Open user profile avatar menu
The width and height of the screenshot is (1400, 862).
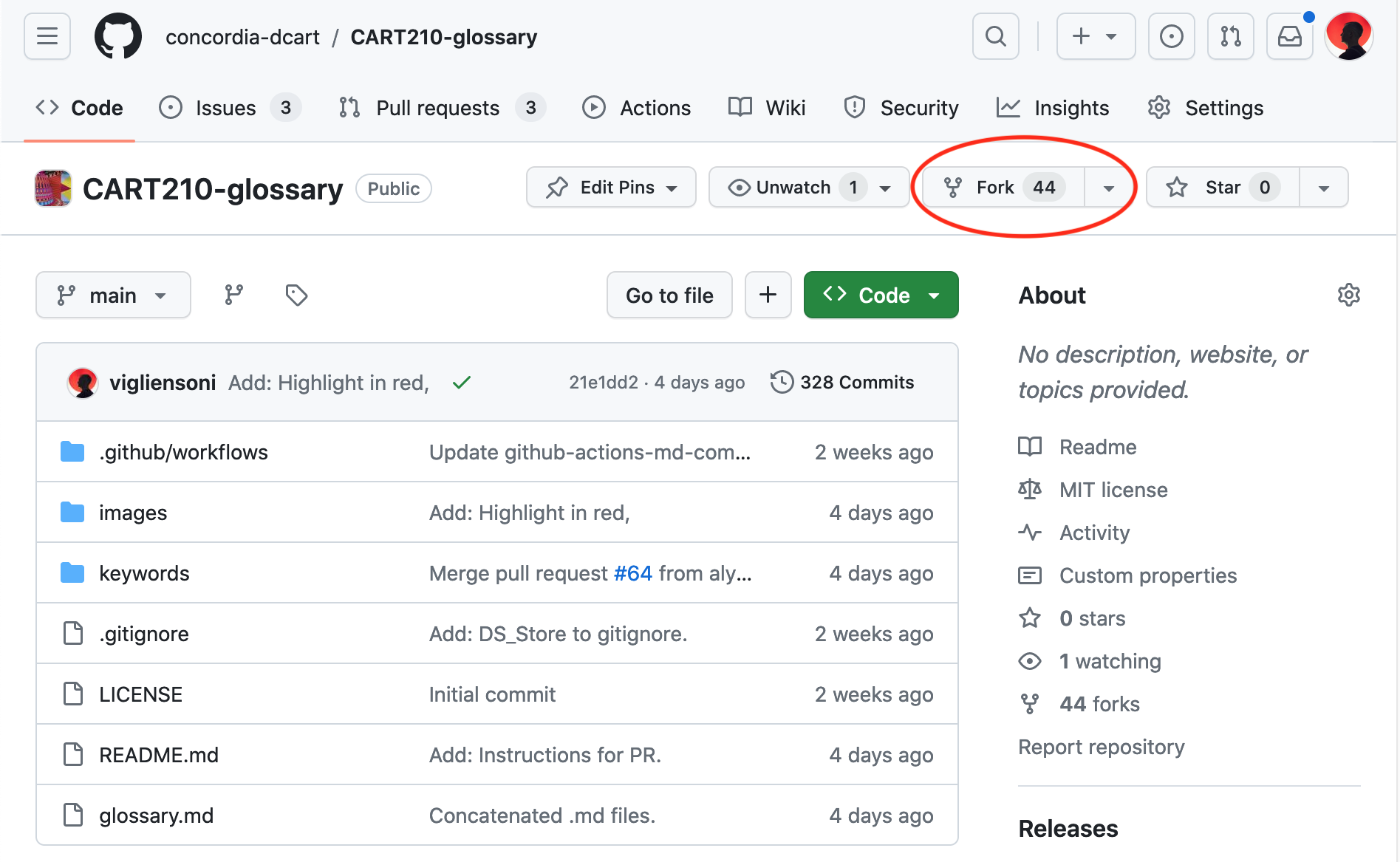tap(1350, 36)
